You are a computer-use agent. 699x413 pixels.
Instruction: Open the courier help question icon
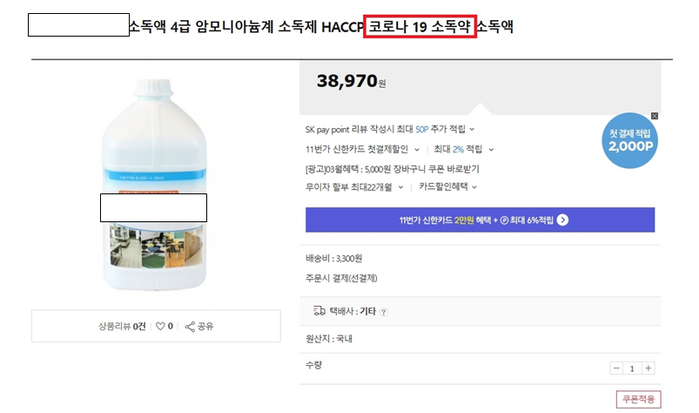coord(383,312)
